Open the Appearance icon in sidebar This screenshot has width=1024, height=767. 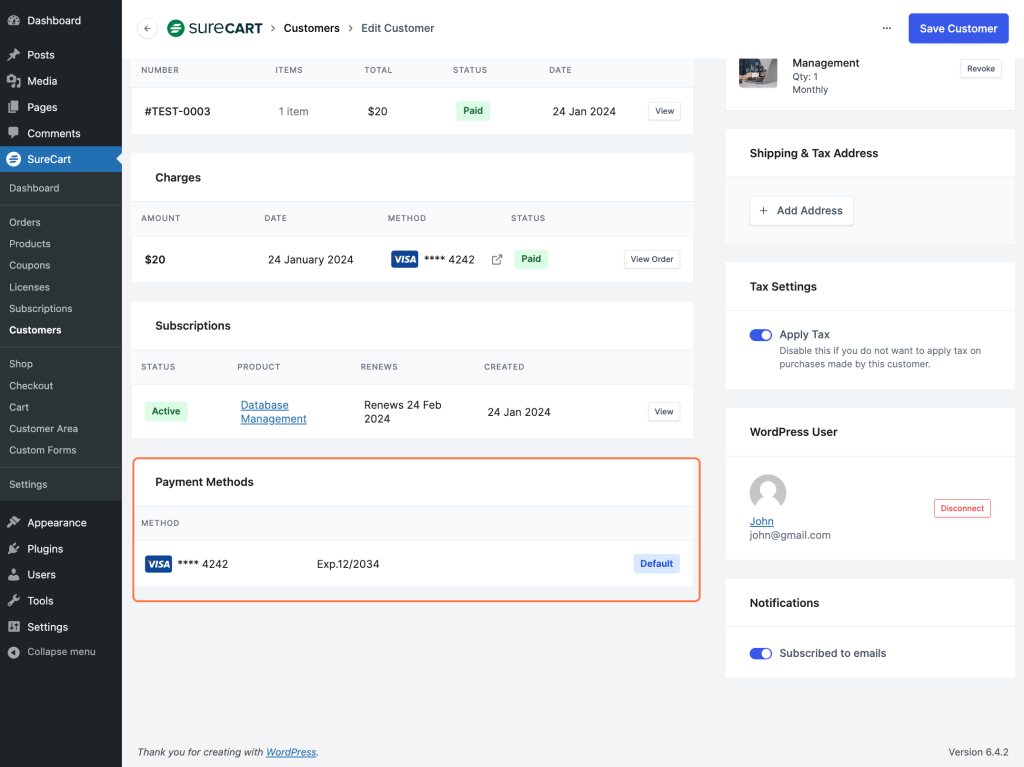(16, 522)
